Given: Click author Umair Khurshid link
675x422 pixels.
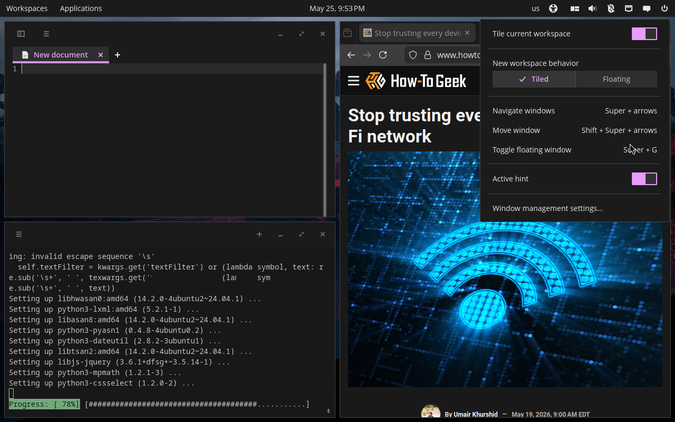Looking at the screenshot, I should 475,414.
